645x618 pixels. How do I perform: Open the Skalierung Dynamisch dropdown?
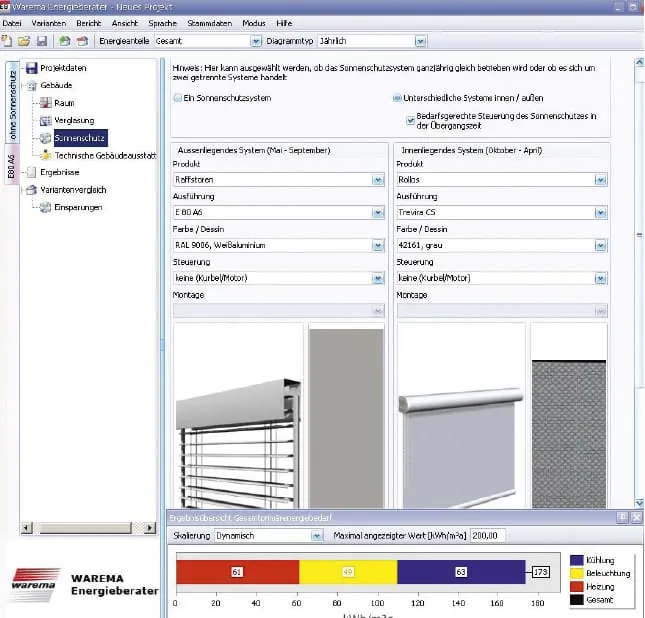pos(317,535)
